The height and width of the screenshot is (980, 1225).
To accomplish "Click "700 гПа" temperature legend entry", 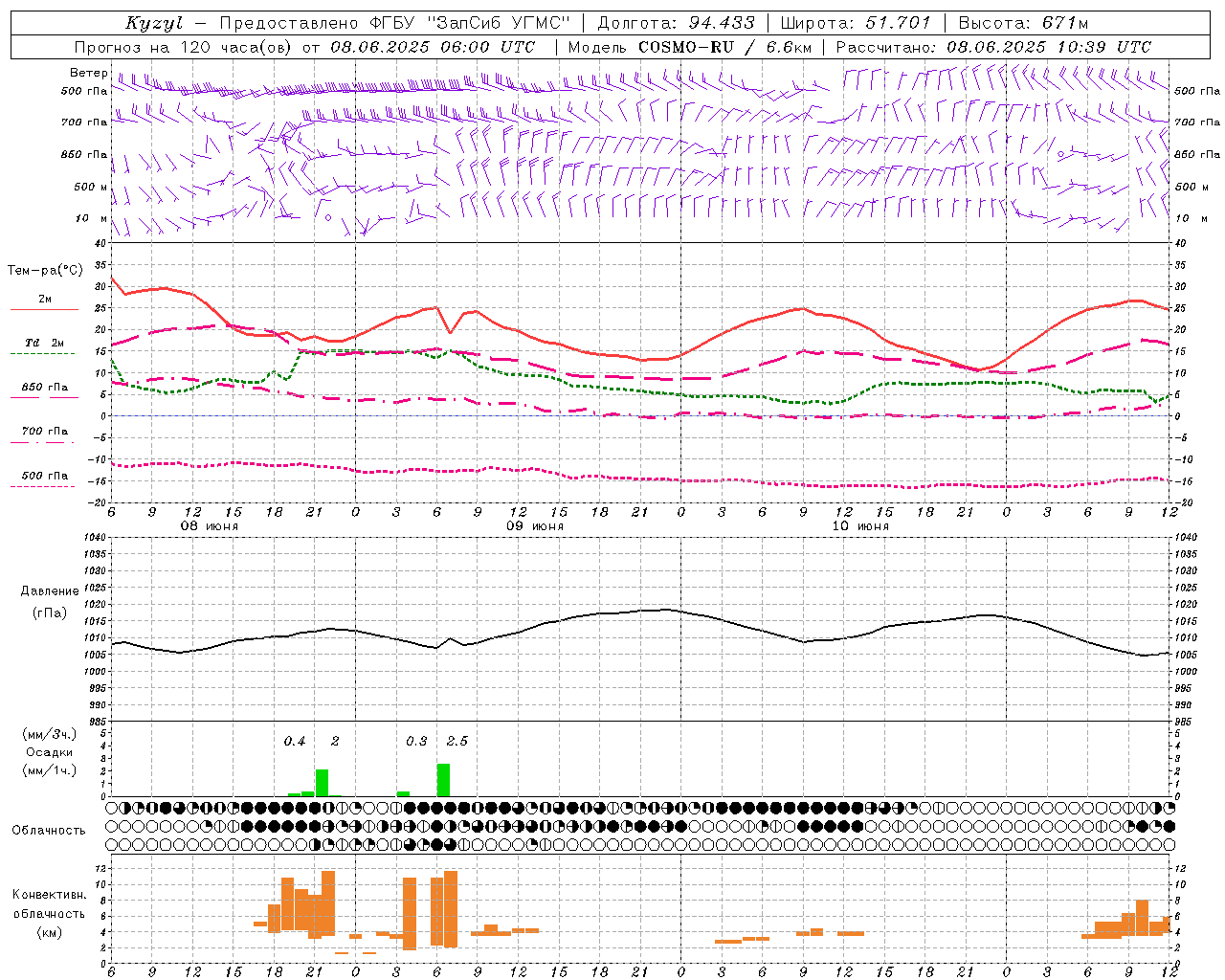I will tap(45, 432).
